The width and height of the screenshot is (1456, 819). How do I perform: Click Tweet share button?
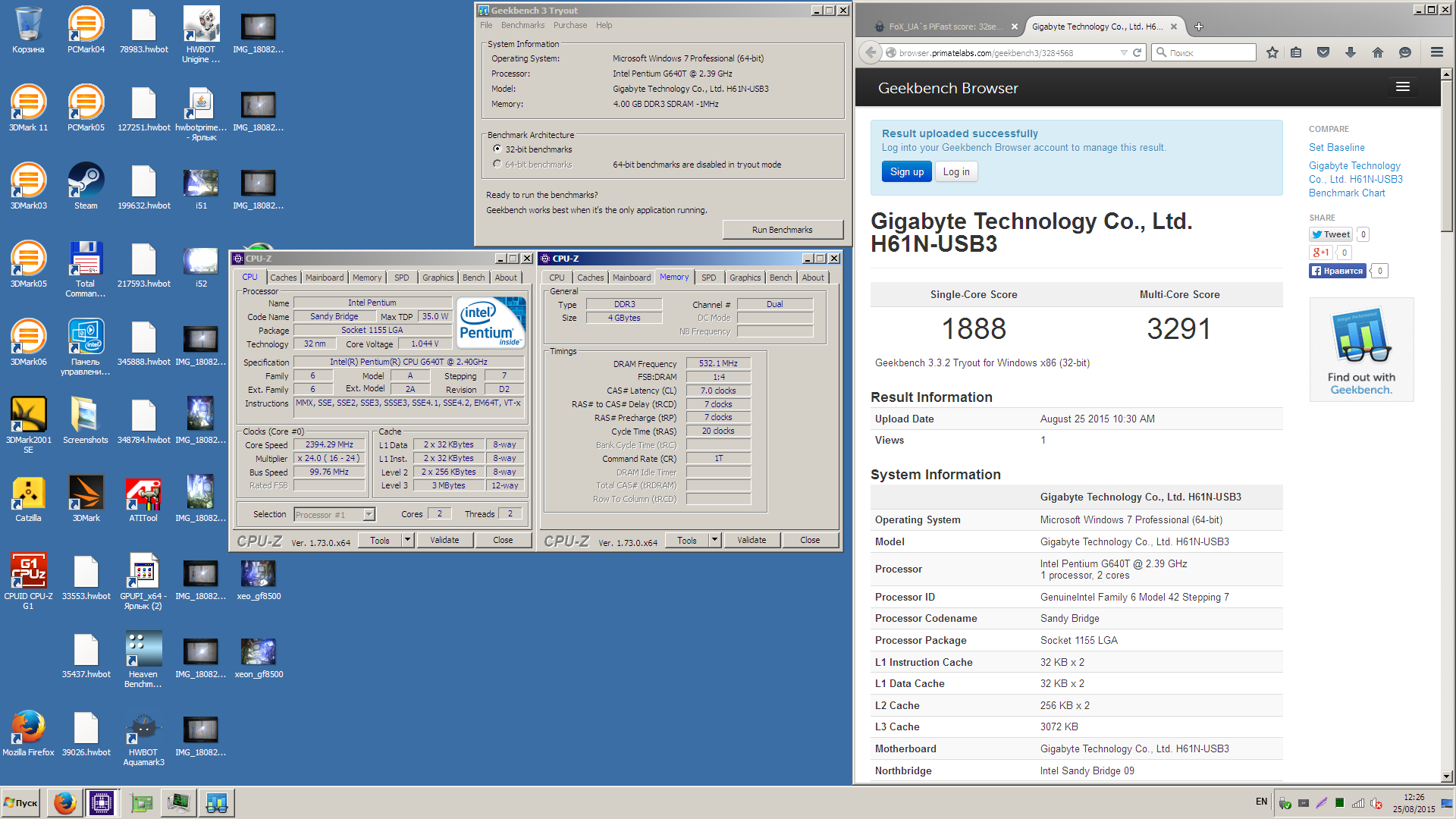pos(1331,234)
